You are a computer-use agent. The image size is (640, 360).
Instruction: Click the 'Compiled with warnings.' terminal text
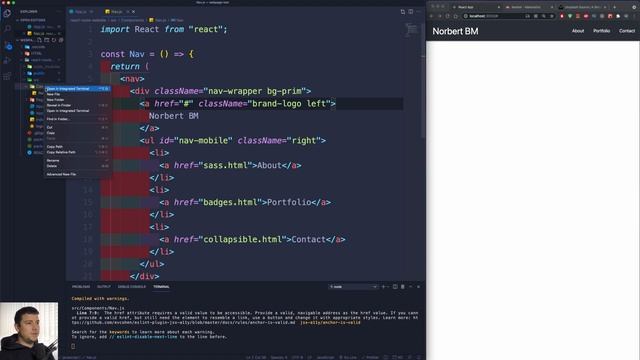(100, 298)
